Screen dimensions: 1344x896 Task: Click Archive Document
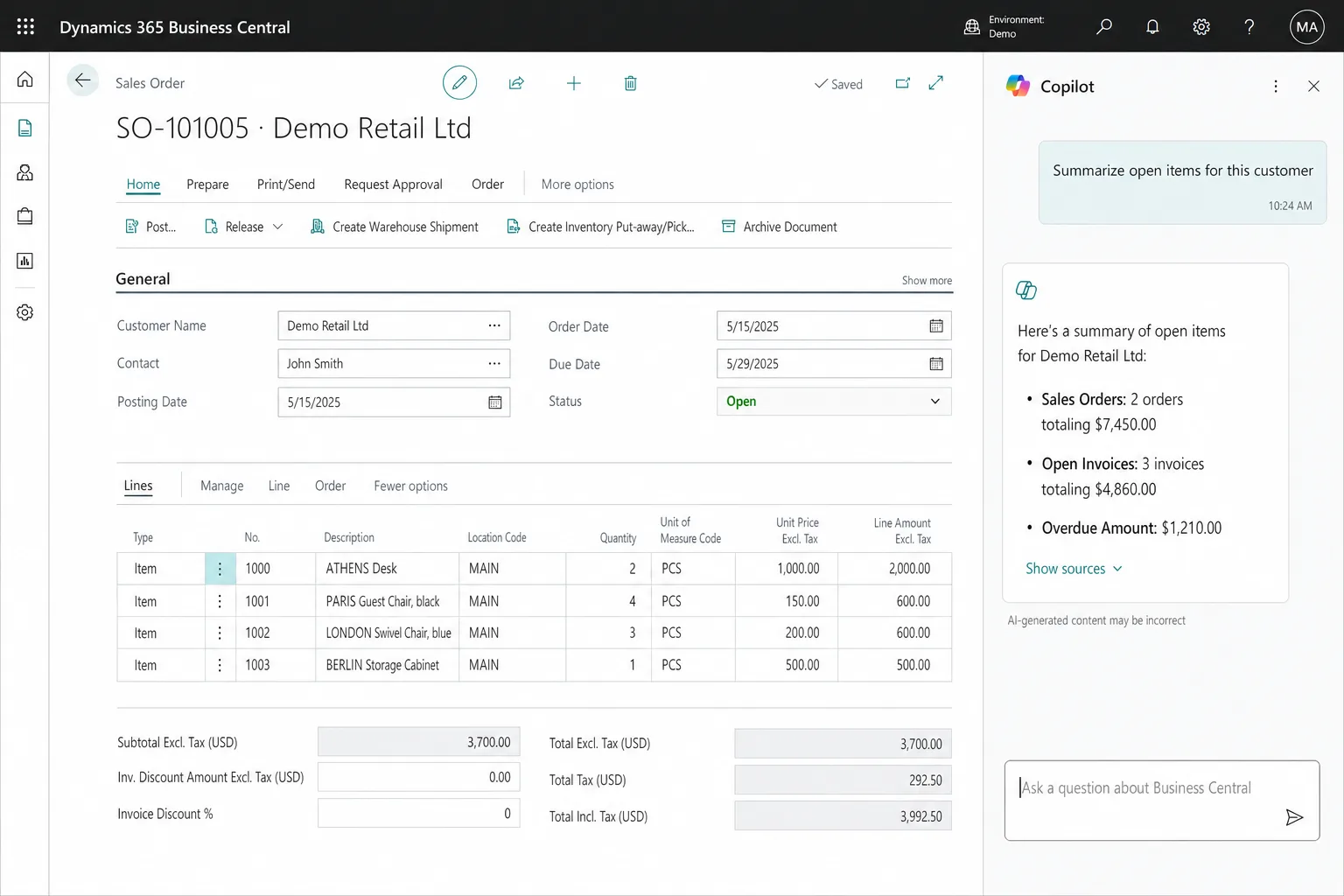[x=779, y=227]
